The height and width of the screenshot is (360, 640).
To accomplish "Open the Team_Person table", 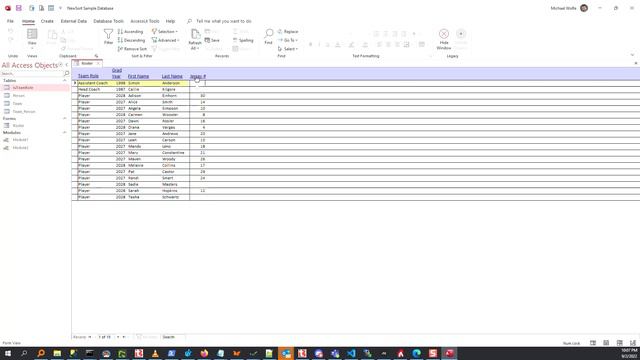I will (24, 111).
